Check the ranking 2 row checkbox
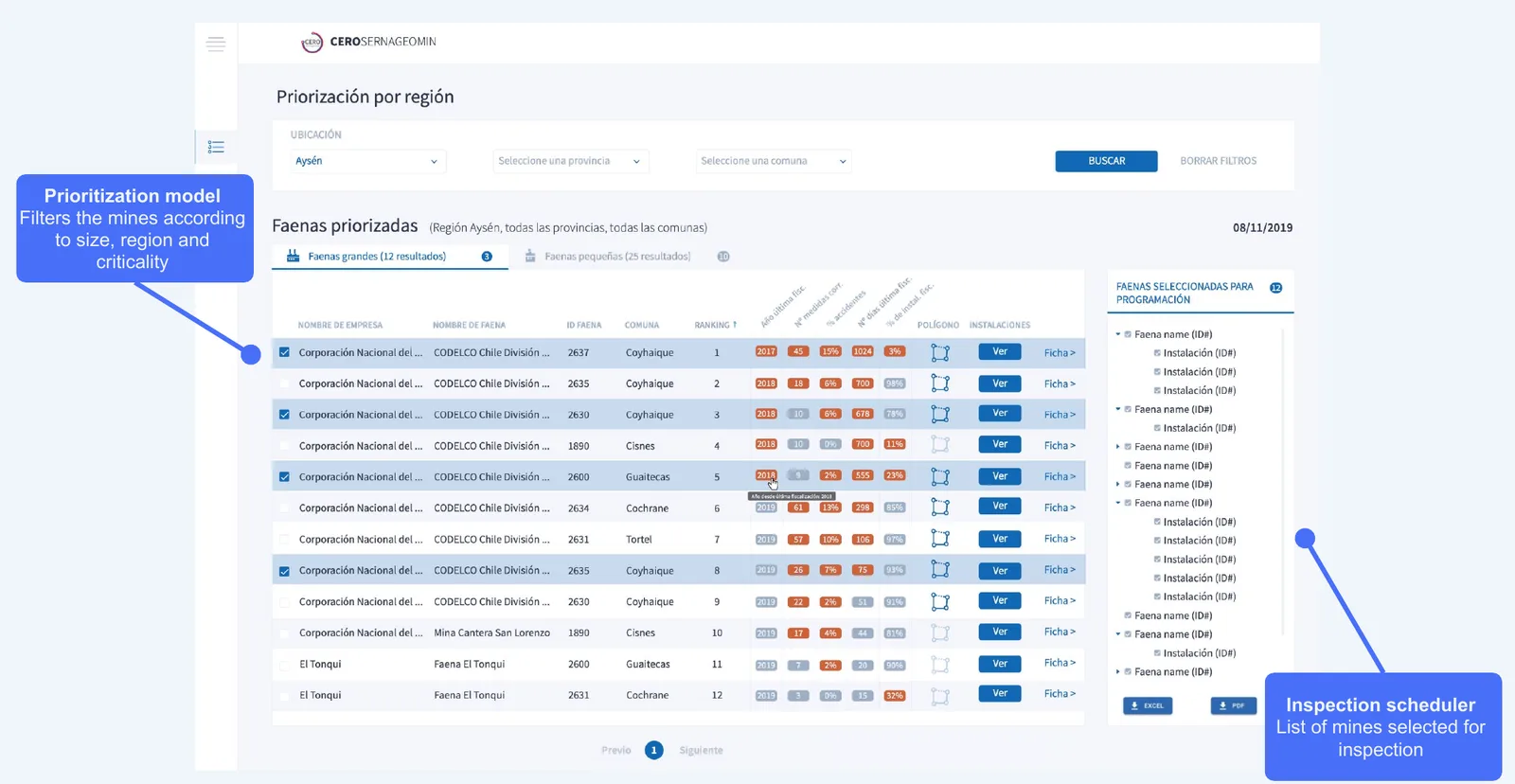The height and width of the screenshot is (784, 1515). [284, 383]
